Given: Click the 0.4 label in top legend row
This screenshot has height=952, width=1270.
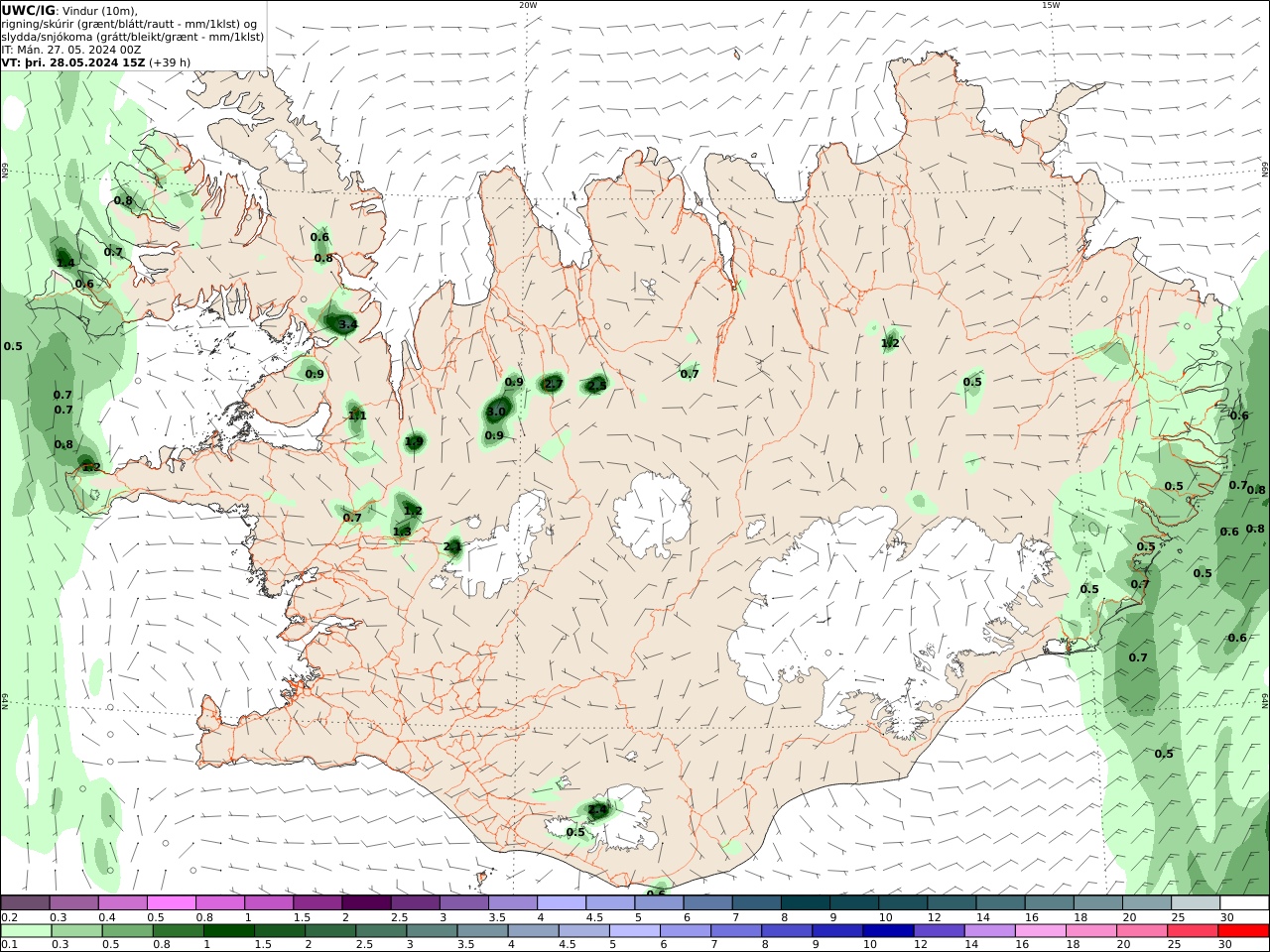Looking at the screenshot, I should click(107, 917).
